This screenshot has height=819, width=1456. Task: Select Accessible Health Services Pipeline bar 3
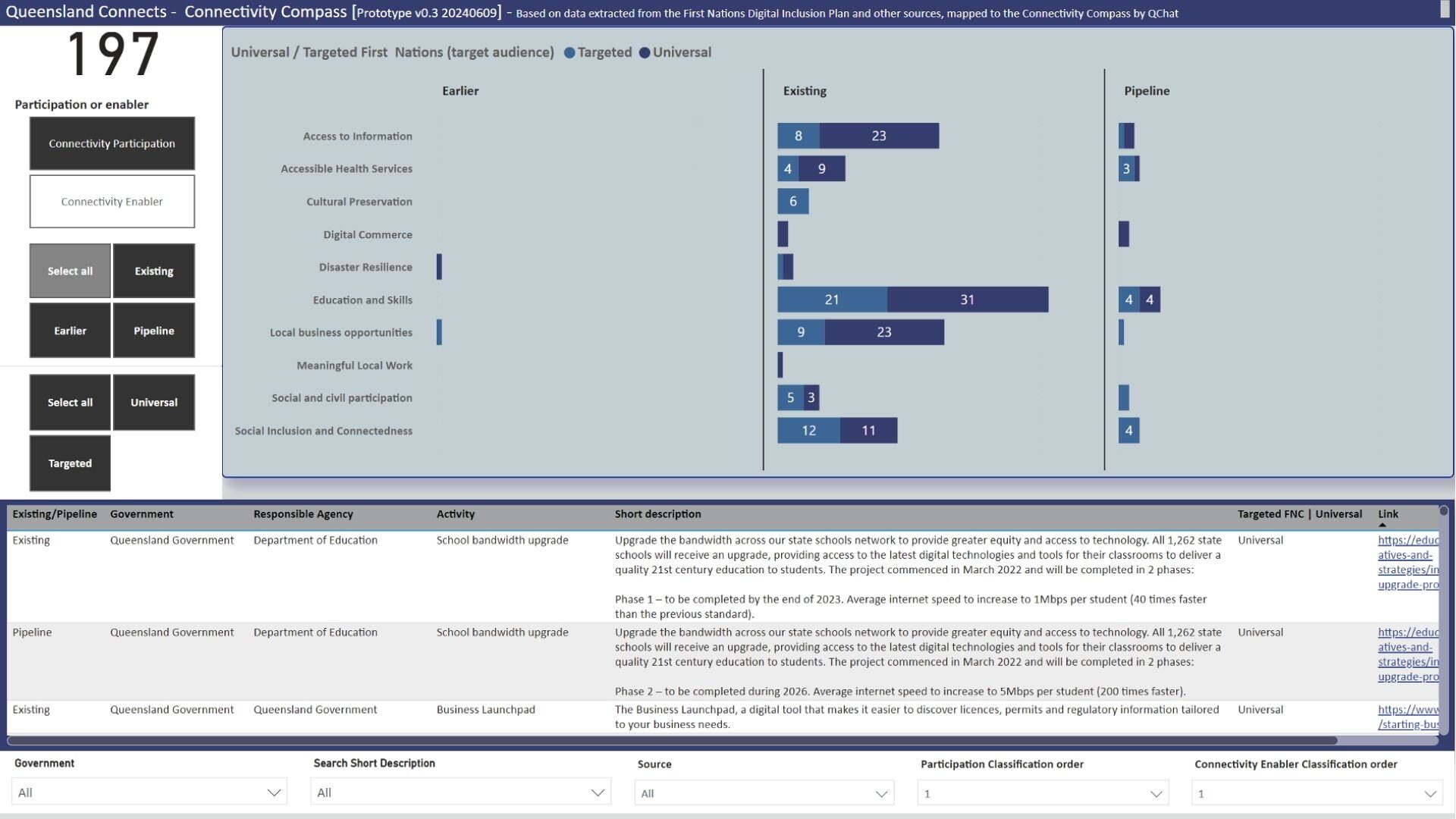1126,168
